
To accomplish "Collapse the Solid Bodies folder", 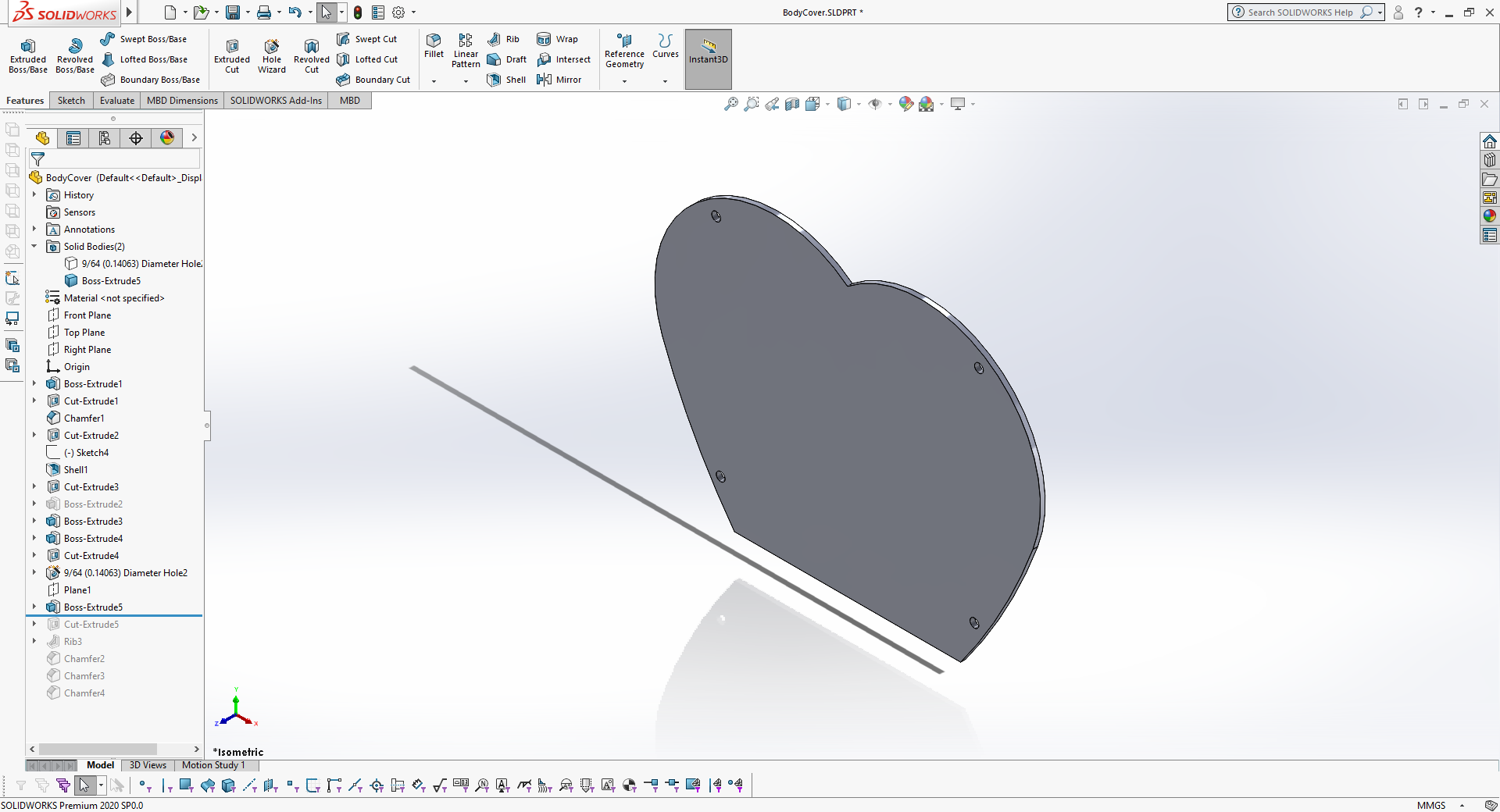I will click(x=34, y=246).
